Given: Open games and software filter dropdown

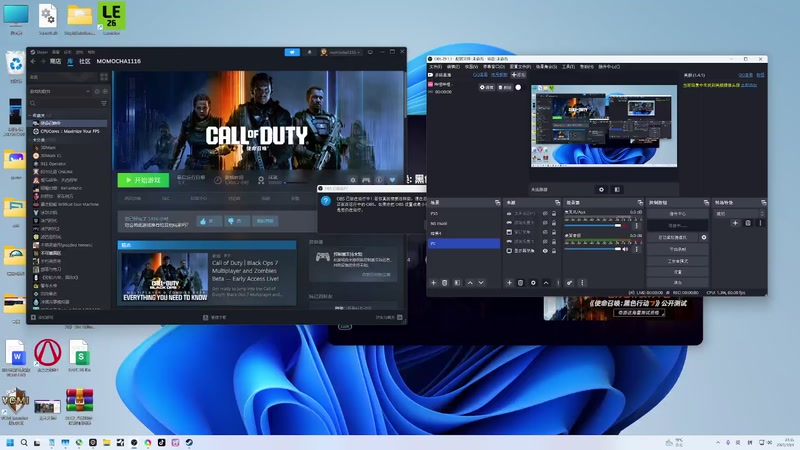Looking at the screenshot, I should click(60, 91).
